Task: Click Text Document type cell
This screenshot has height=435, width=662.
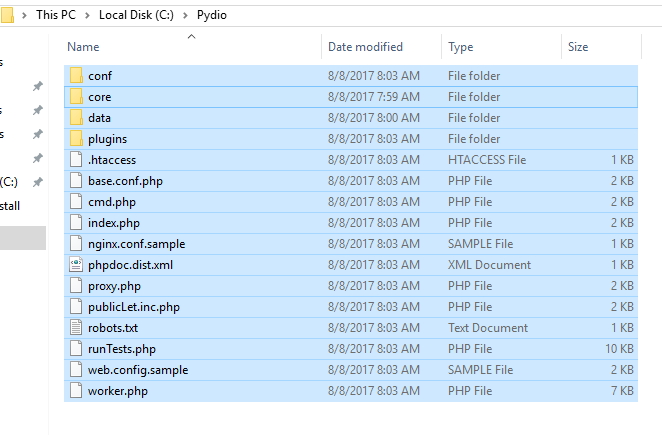Action: pos(488,328)
